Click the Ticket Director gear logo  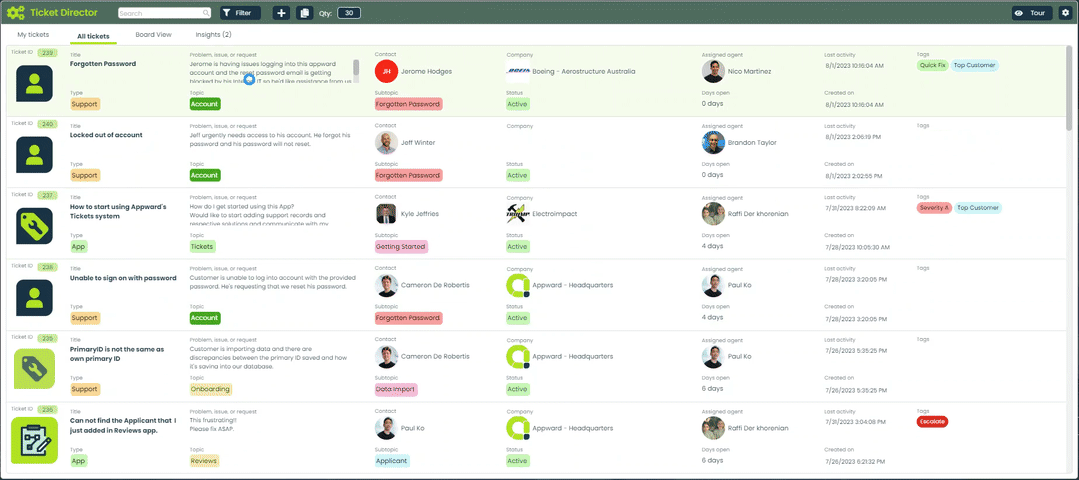(16, 12)
